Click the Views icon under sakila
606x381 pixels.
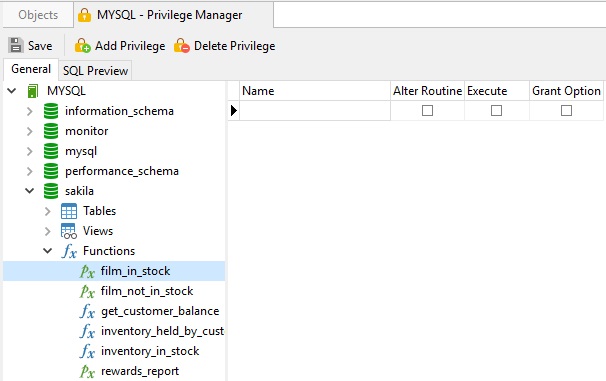[x=69, y=231]
